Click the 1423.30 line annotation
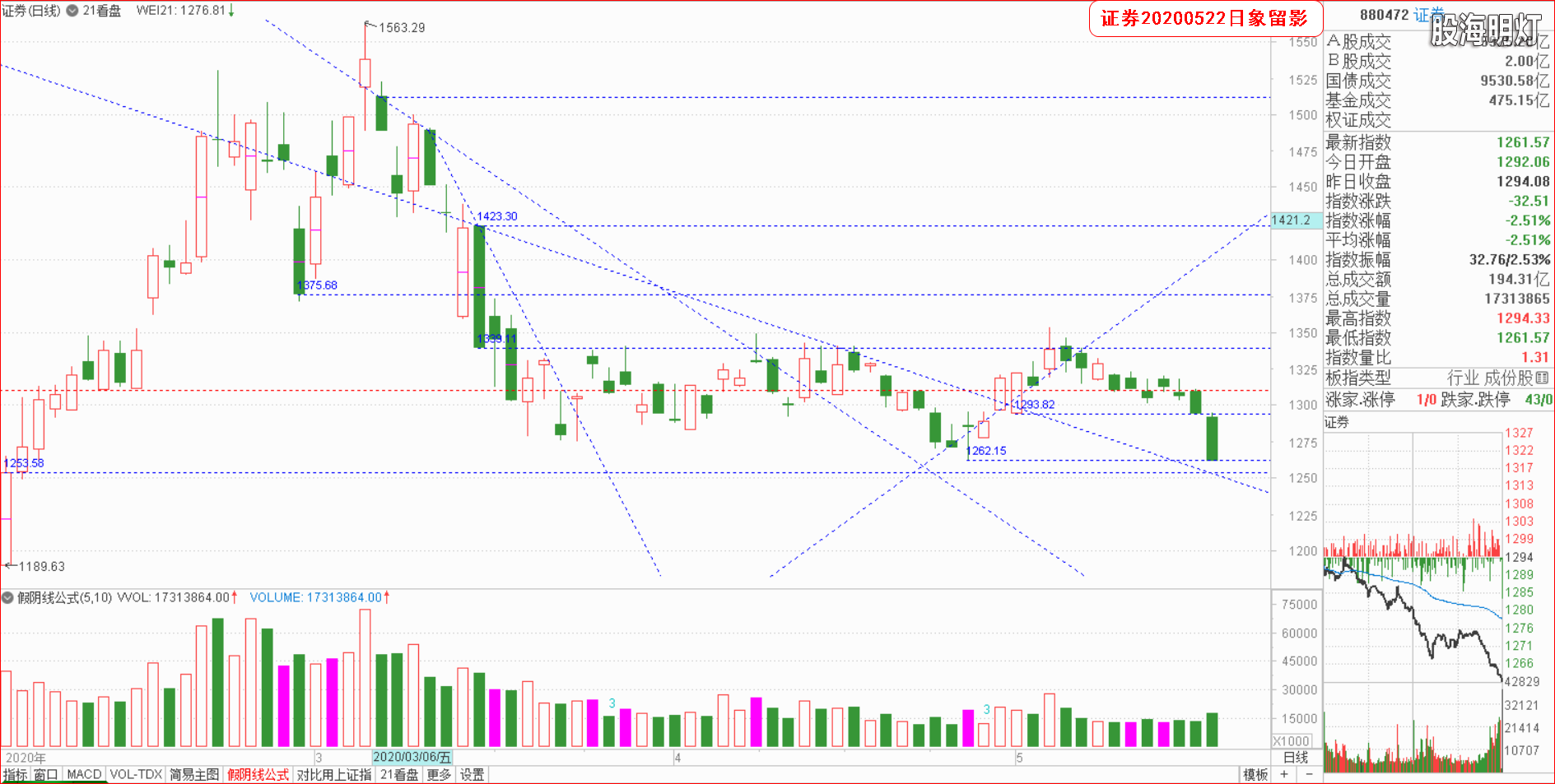Screen dimensions: 1555x784 (497, 216)
